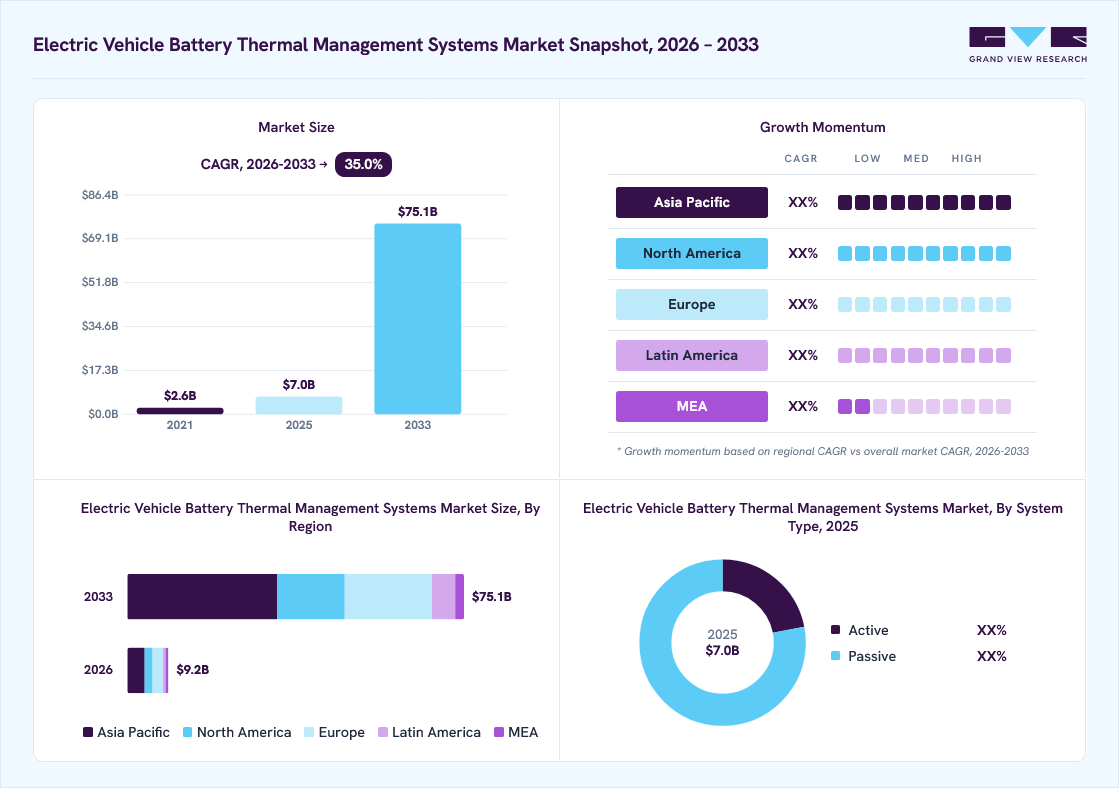Click the growth momentum footnote text
The image size is (1120, 788).
pyautogui.click(x=823, y=452)
